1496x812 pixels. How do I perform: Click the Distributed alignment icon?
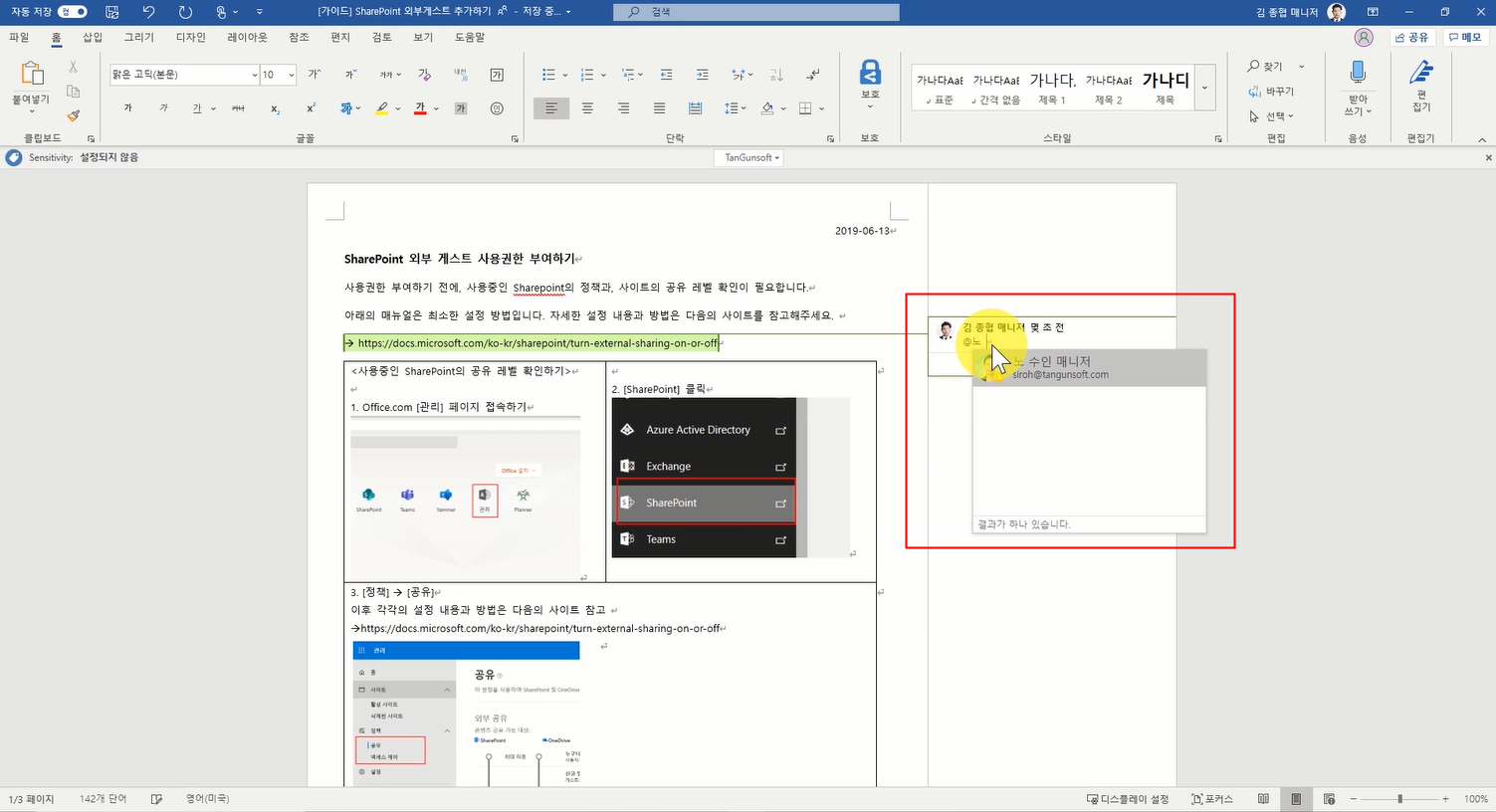pos(695,108)
